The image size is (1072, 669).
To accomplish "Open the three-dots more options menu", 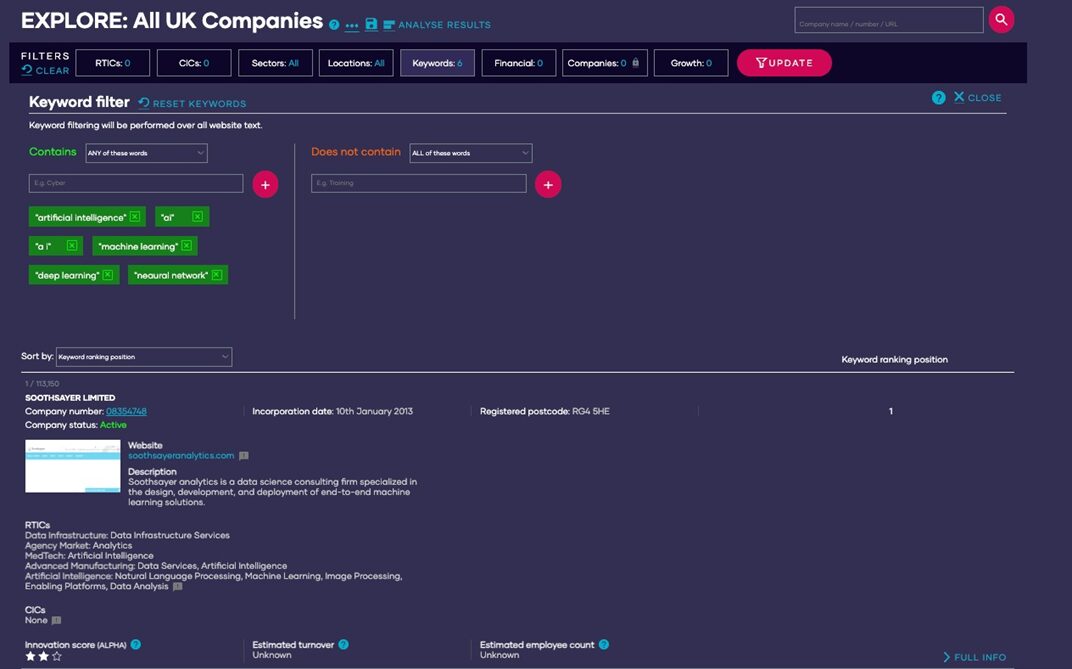I will click(352, 25).
